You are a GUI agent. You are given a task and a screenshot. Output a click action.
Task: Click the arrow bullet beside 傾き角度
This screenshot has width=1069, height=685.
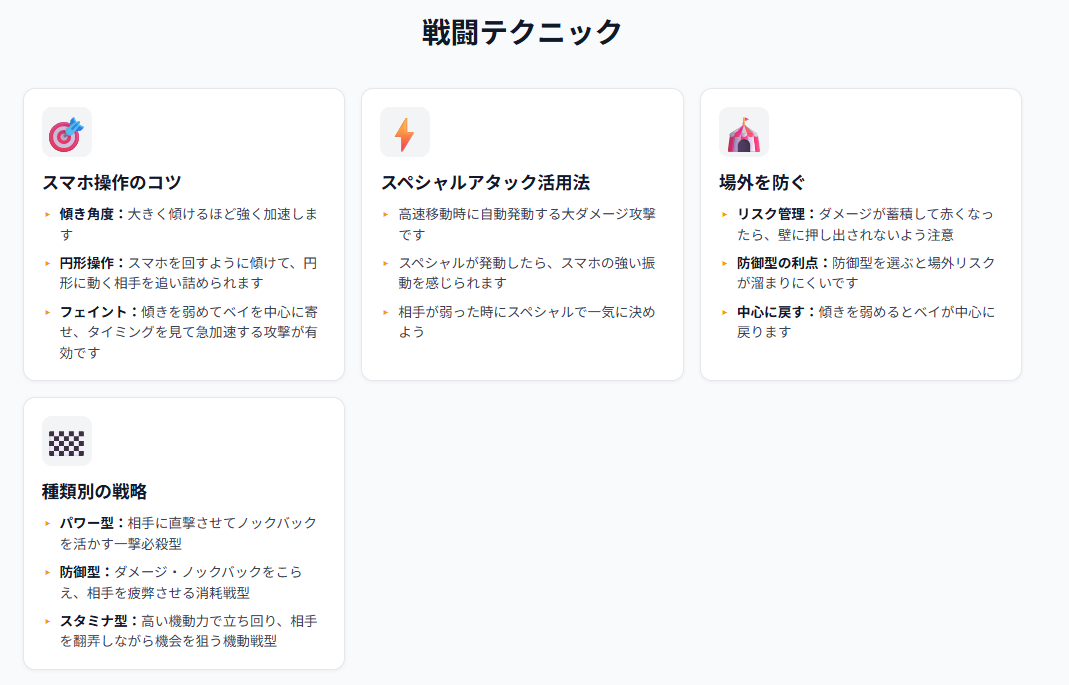point(45,213)
